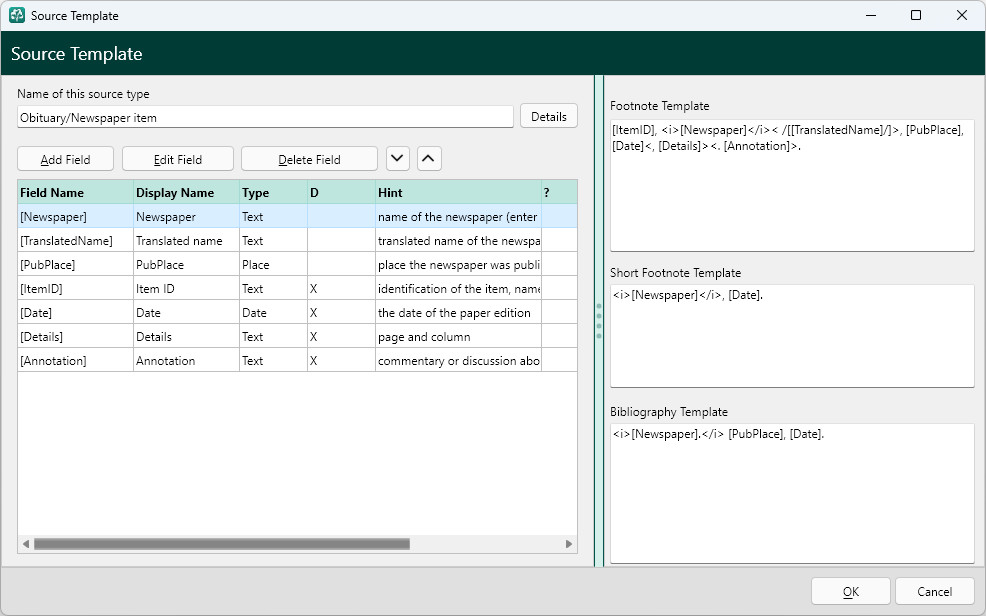The image size is (986, 616).
Task: Click hint starting 'identification of the item'
Action: [458, 289]
